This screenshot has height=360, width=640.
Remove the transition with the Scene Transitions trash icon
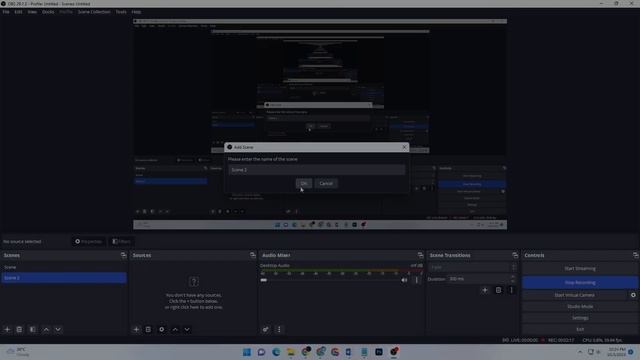point(498,290)
